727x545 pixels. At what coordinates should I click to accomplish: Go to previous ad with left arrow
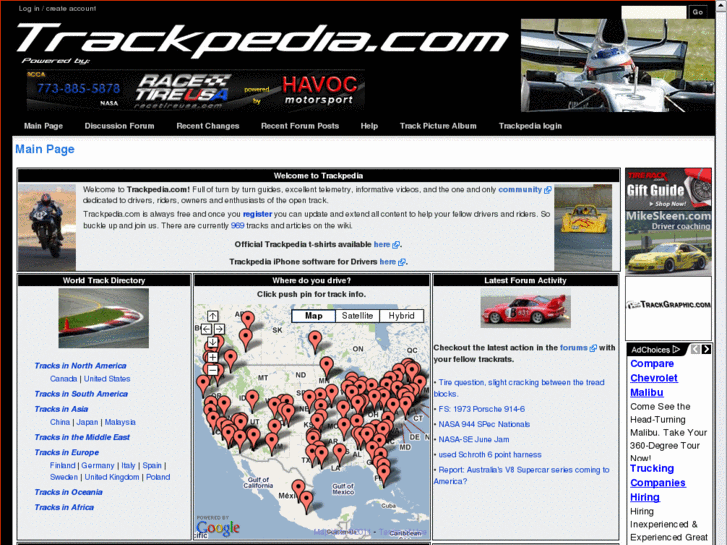tap(695, 349)
